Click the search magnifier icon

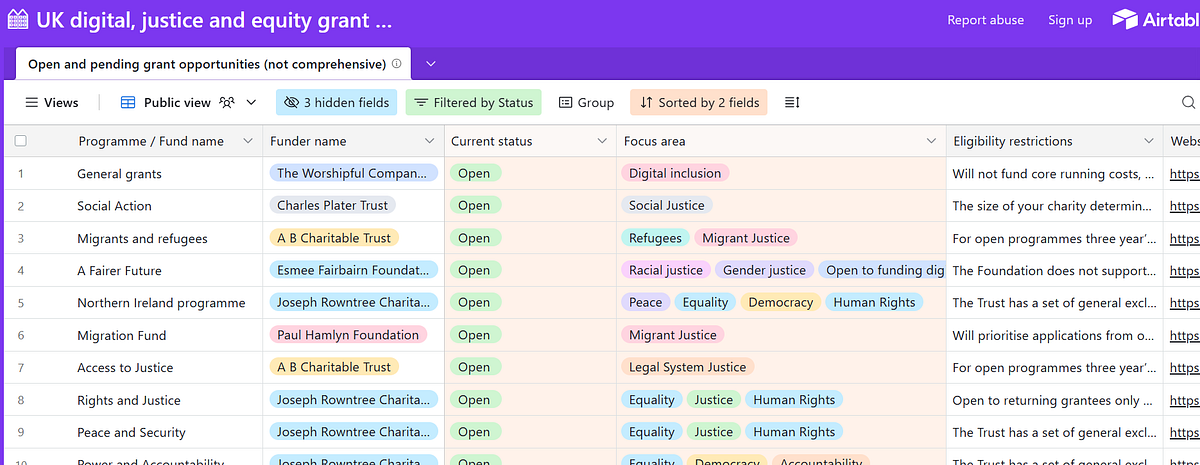click(x=1188, y=102)
